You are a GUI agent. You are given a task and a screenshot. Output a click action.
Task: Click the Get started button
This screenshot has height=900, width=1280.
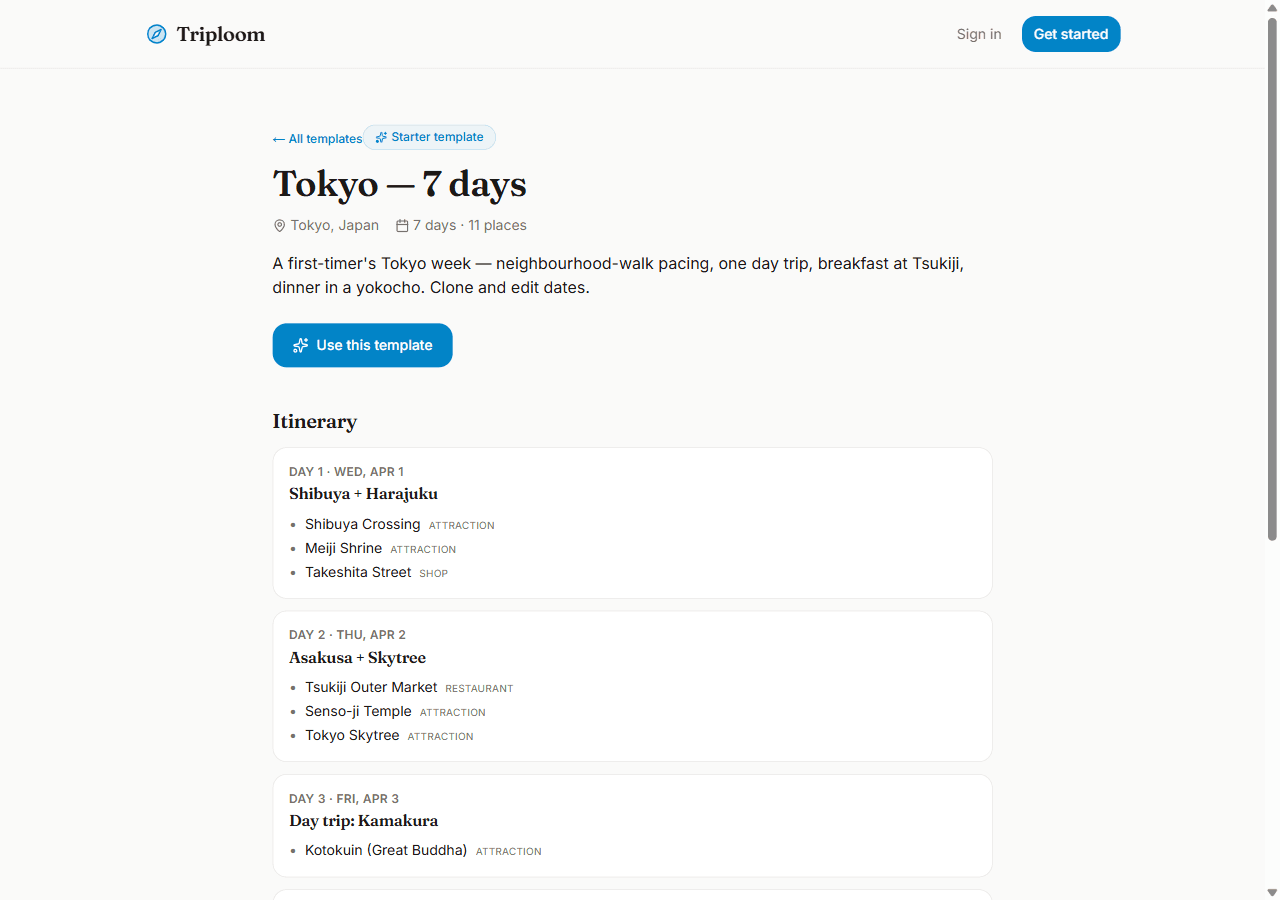(x=1071, y=34)
